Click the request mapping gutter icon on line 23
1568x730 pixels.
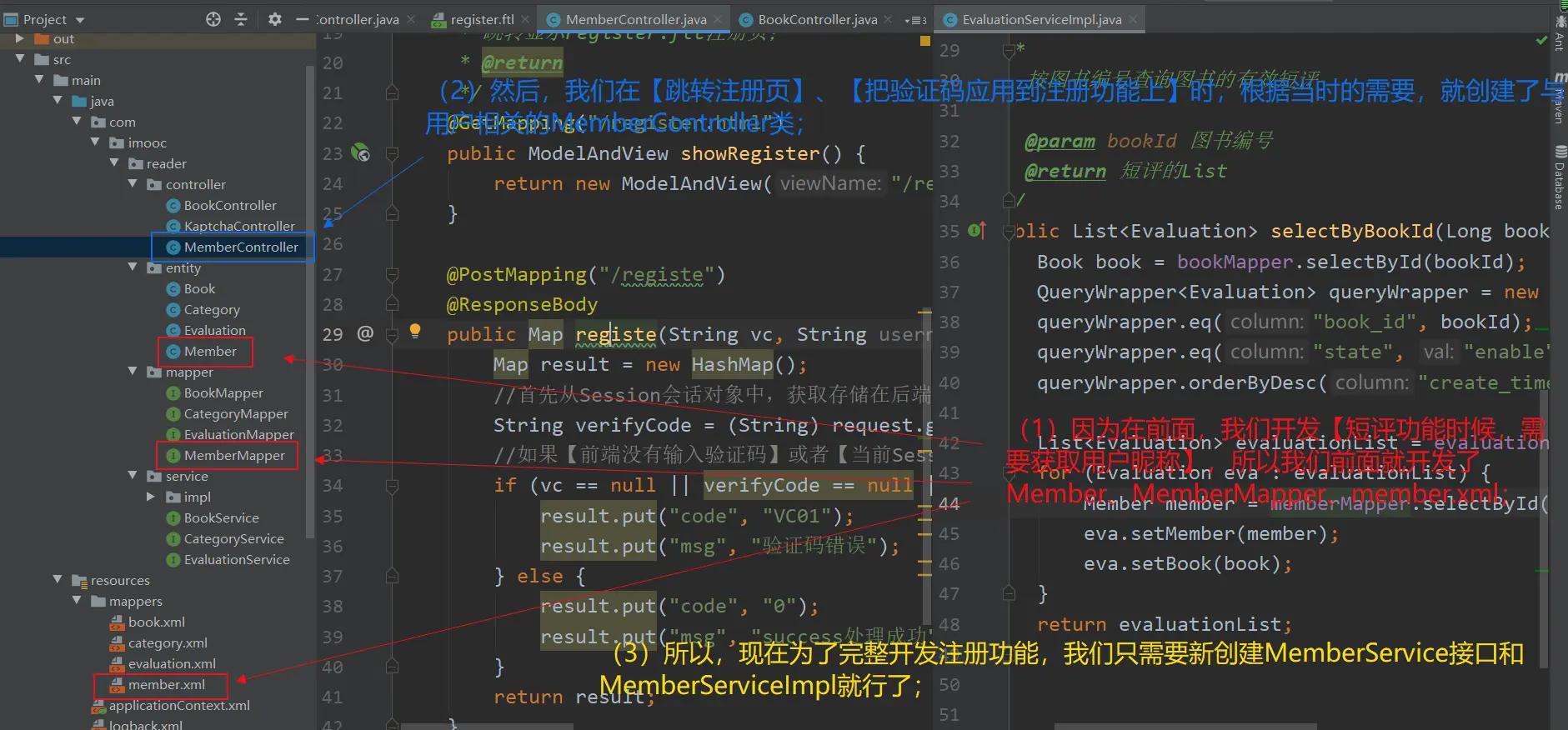point(361,153)
